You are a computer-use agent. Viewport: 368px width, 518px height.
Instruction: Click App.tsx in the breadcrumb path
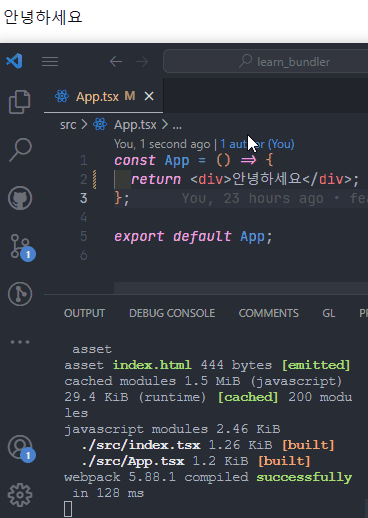point(135,125)
